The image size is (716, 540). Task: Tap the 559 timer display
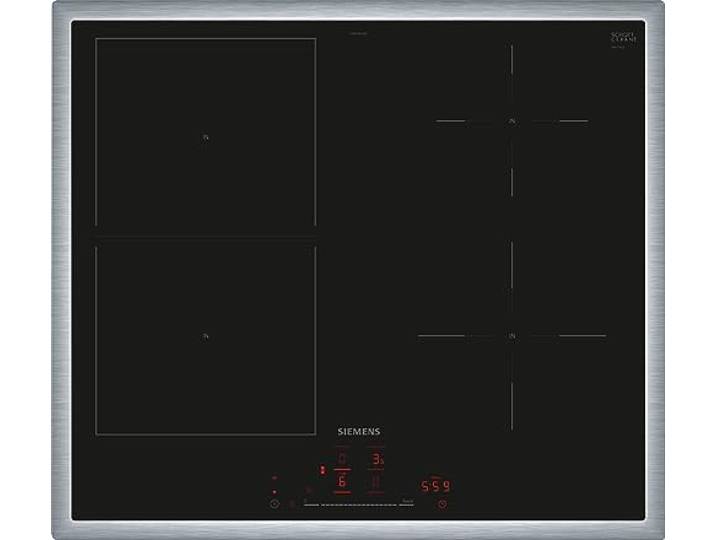[x=435, y=486]
